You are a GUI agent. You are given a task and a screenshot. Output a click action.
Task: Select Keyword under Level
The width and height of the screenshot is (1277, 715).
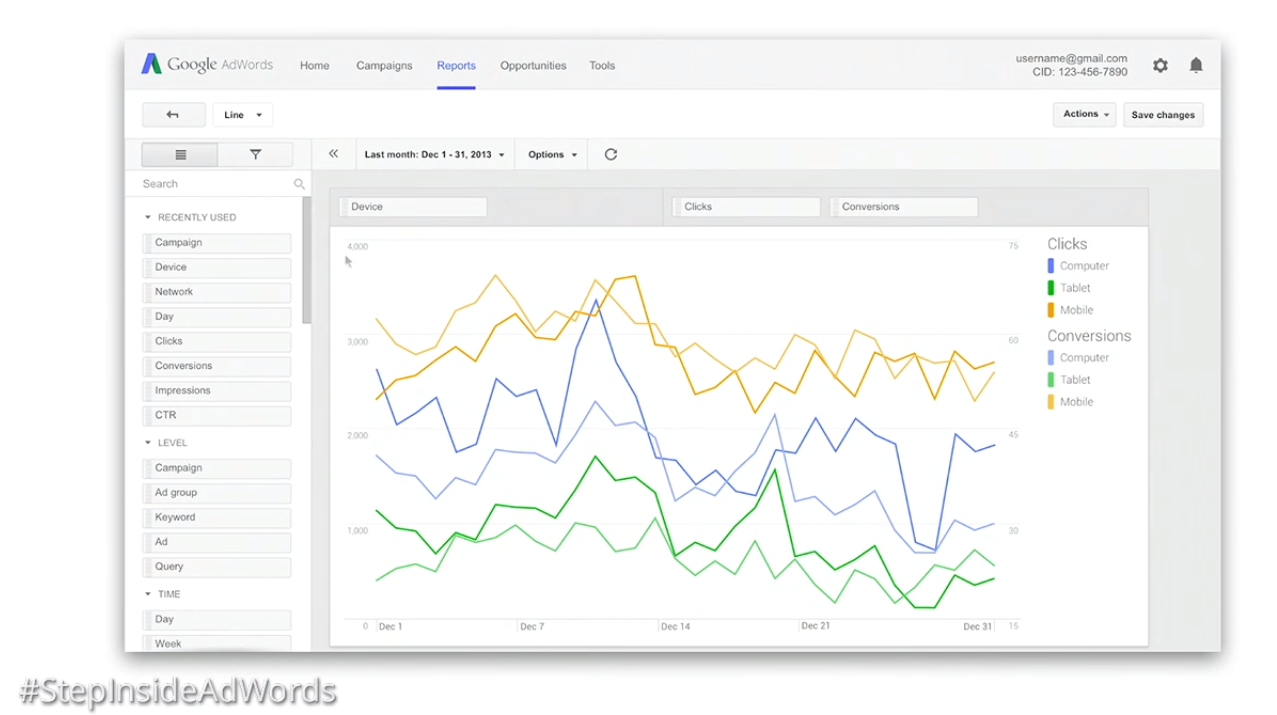point(217,518)
